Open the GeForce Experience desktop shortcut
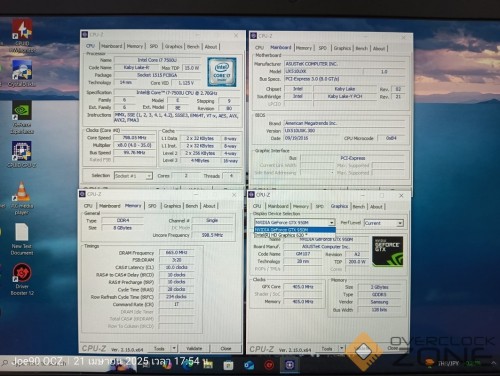The width and height of the screenshot is (500, 376). (22, 117)
